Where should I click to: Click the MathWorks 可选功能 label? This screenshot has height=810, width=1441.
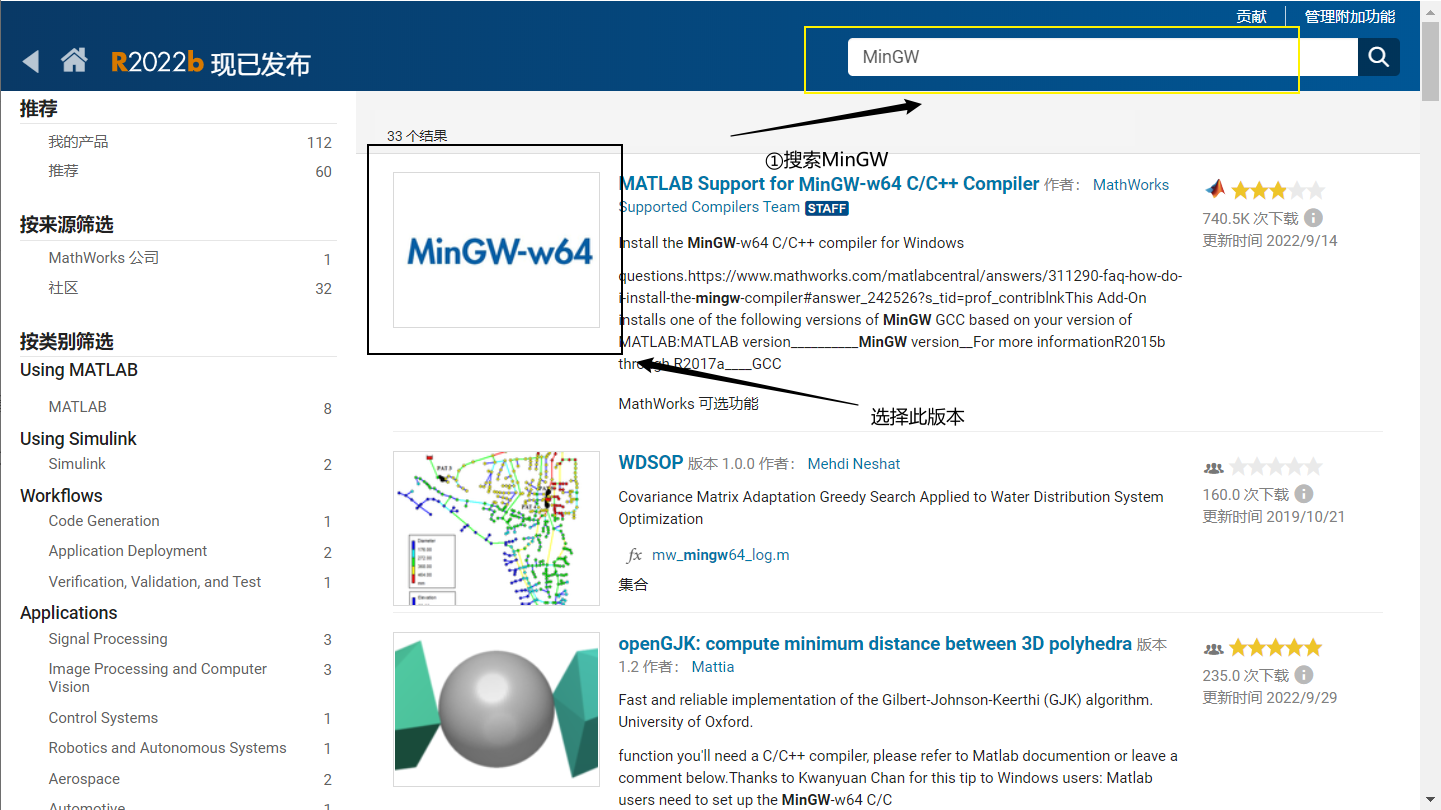click(689, 404)
